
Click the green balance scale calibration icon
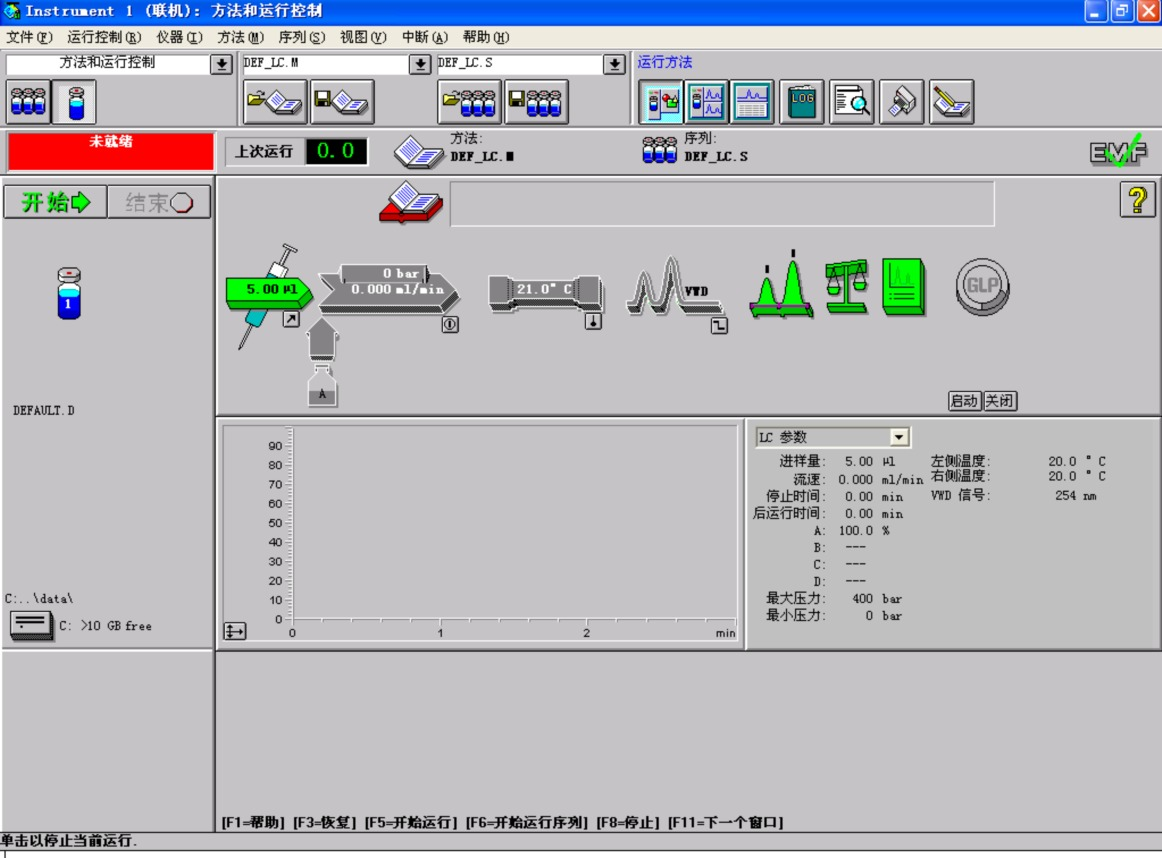846,287
